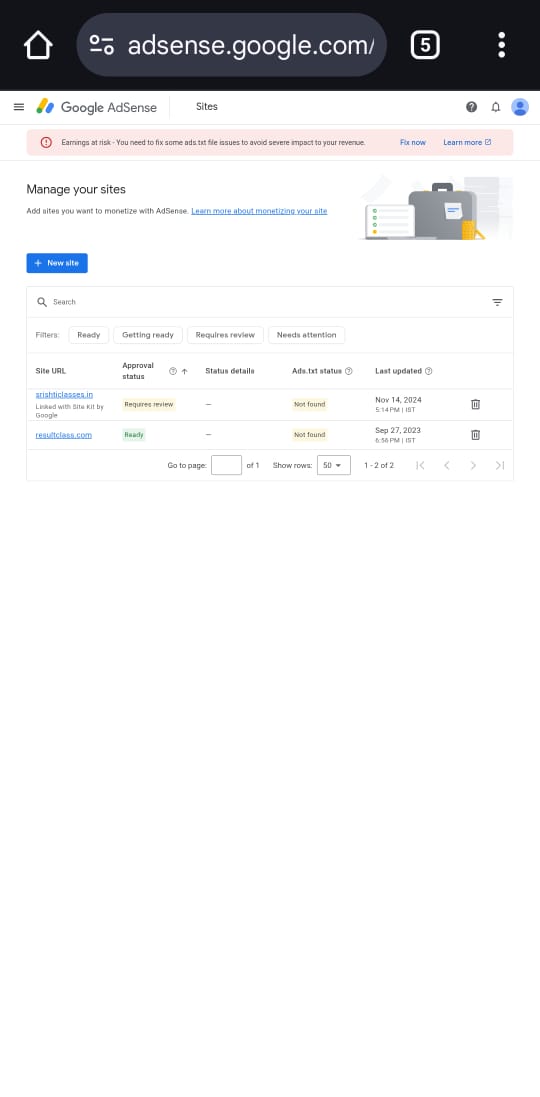Open the srishticlasses.in site link
The height and width of the screenshot is (1097, 540).
(x=64, y=395)
